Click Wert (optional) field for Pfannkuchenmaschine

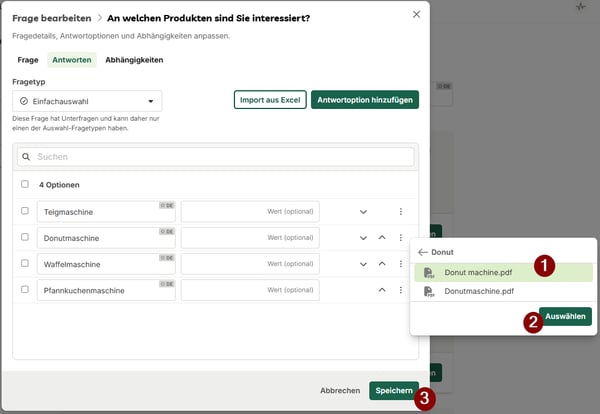pyautogui.click(x=250, y=290)
